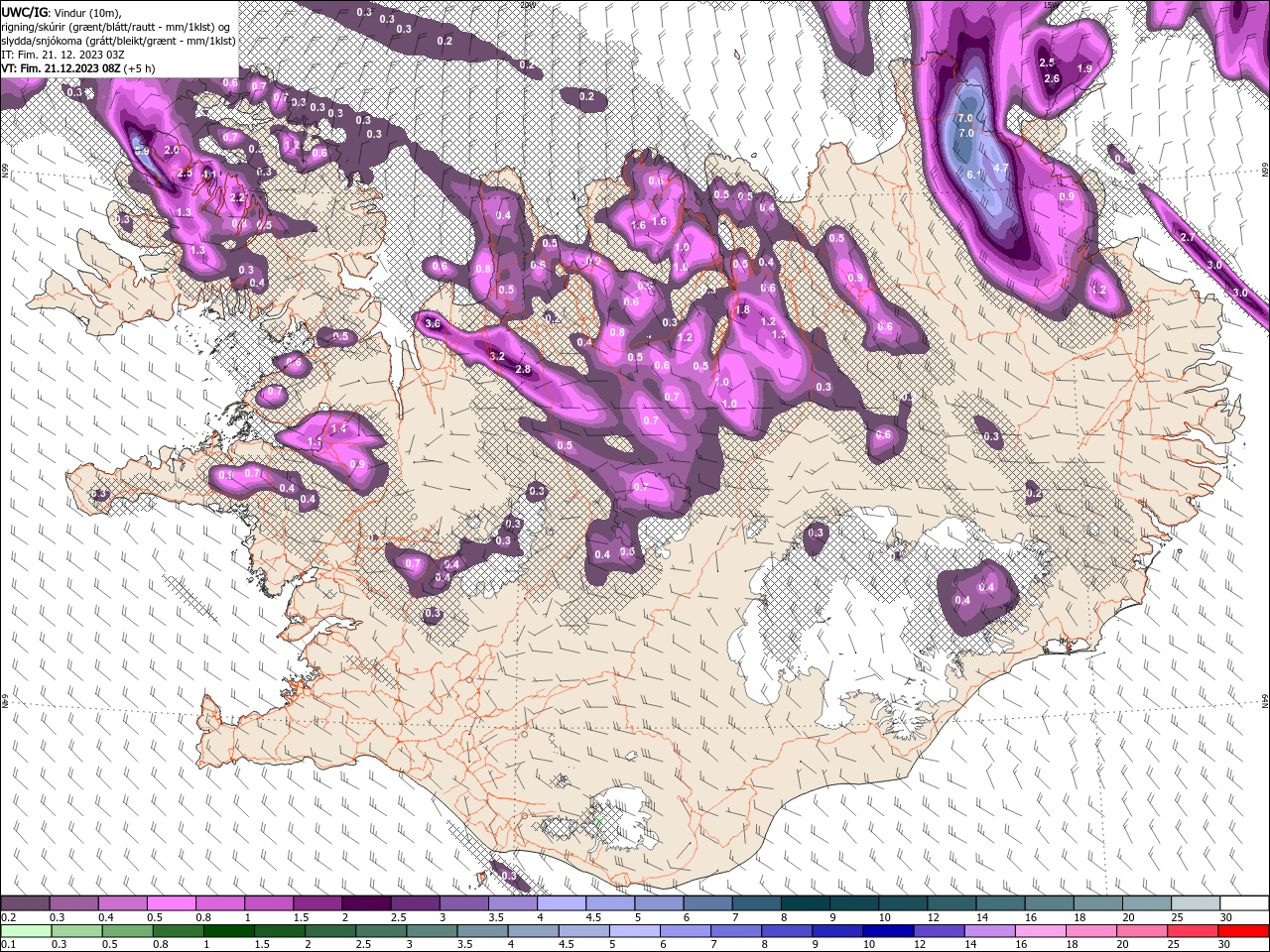This screenshot has width=1270, height=952.
Task: Select the 4.1 value in the Westfjords
Action: click(x=209, y=175)
